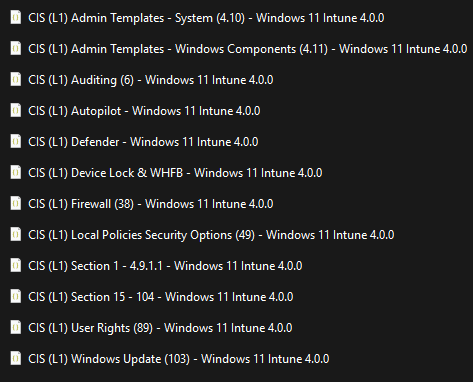Click the CIS (L1) Autopilot file name
The width and height of the screenshot is (473, 382).
tap(144, 111)
